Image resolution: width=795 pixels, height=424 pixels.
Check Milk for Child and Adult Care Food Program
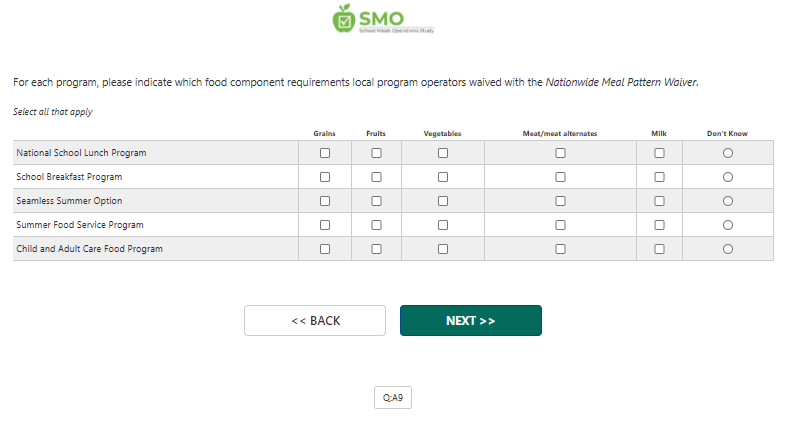click(x=659, y=249)
